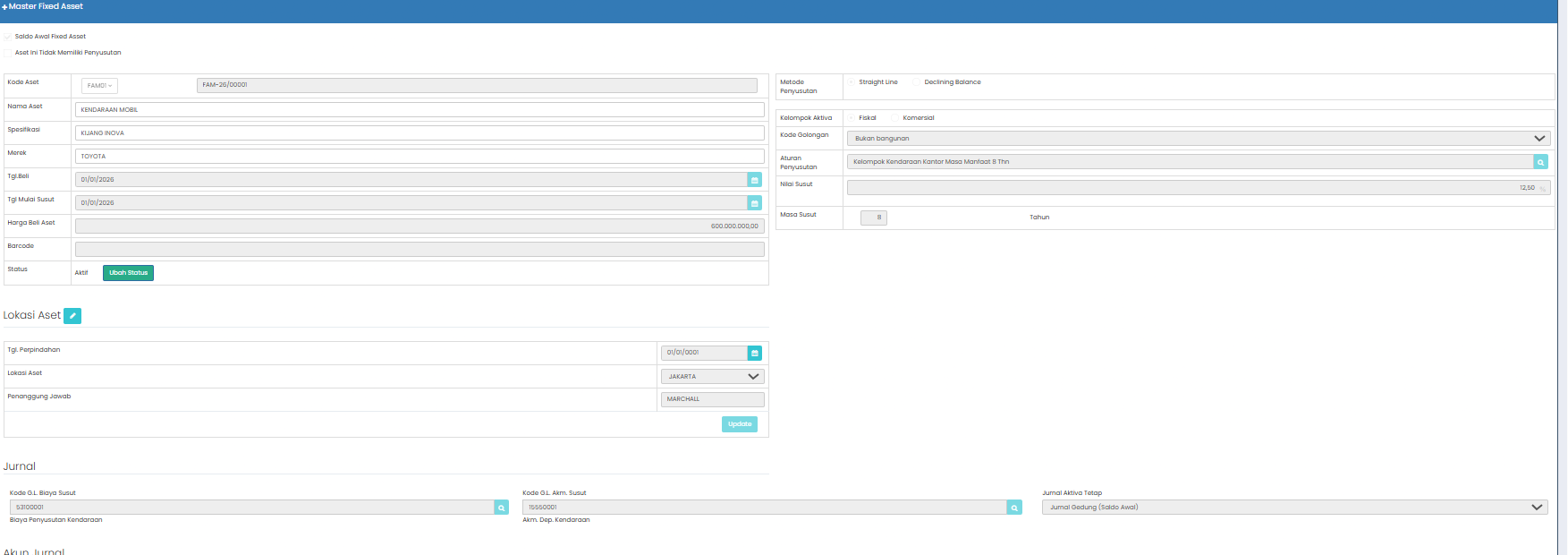
Task: Expand the Jurnal Aktiva Tetap dropdown
Action: (1294, 508)
